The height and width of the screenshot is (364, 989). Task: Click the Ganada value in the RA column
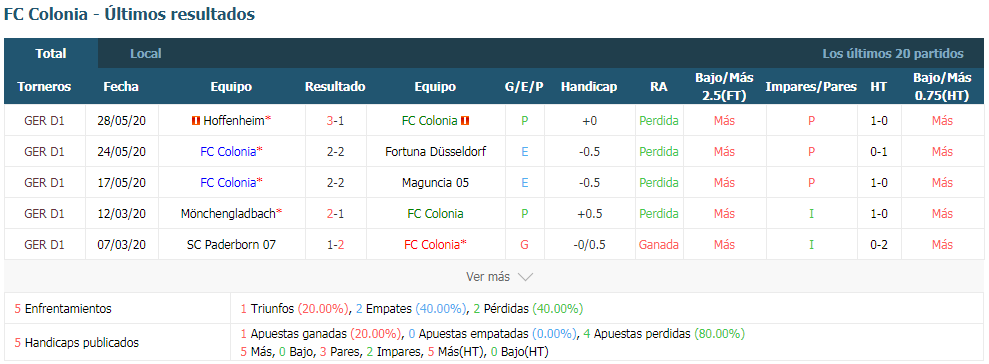658,244
